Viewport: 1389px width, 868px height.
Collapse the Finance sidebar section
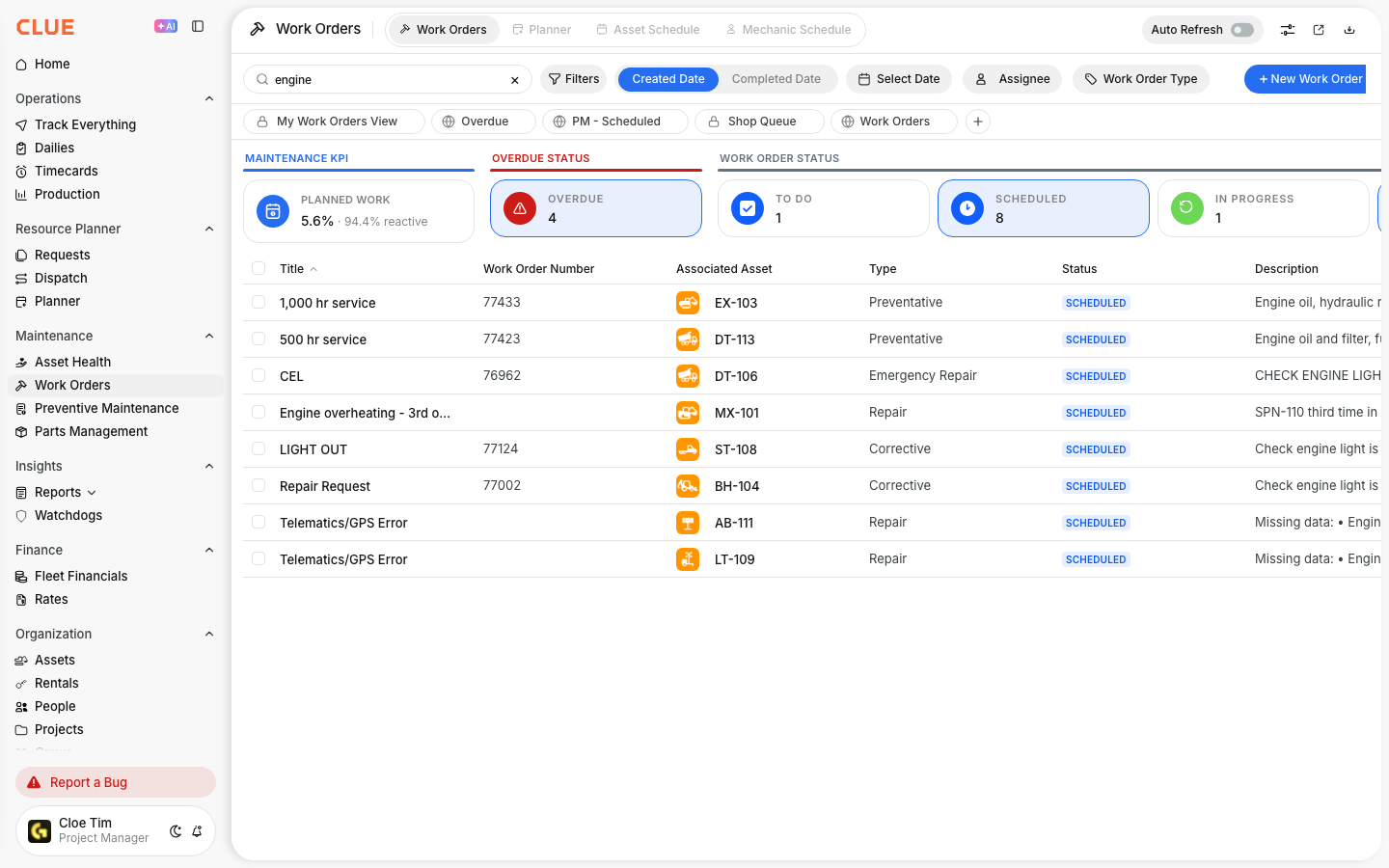[209, 550]
